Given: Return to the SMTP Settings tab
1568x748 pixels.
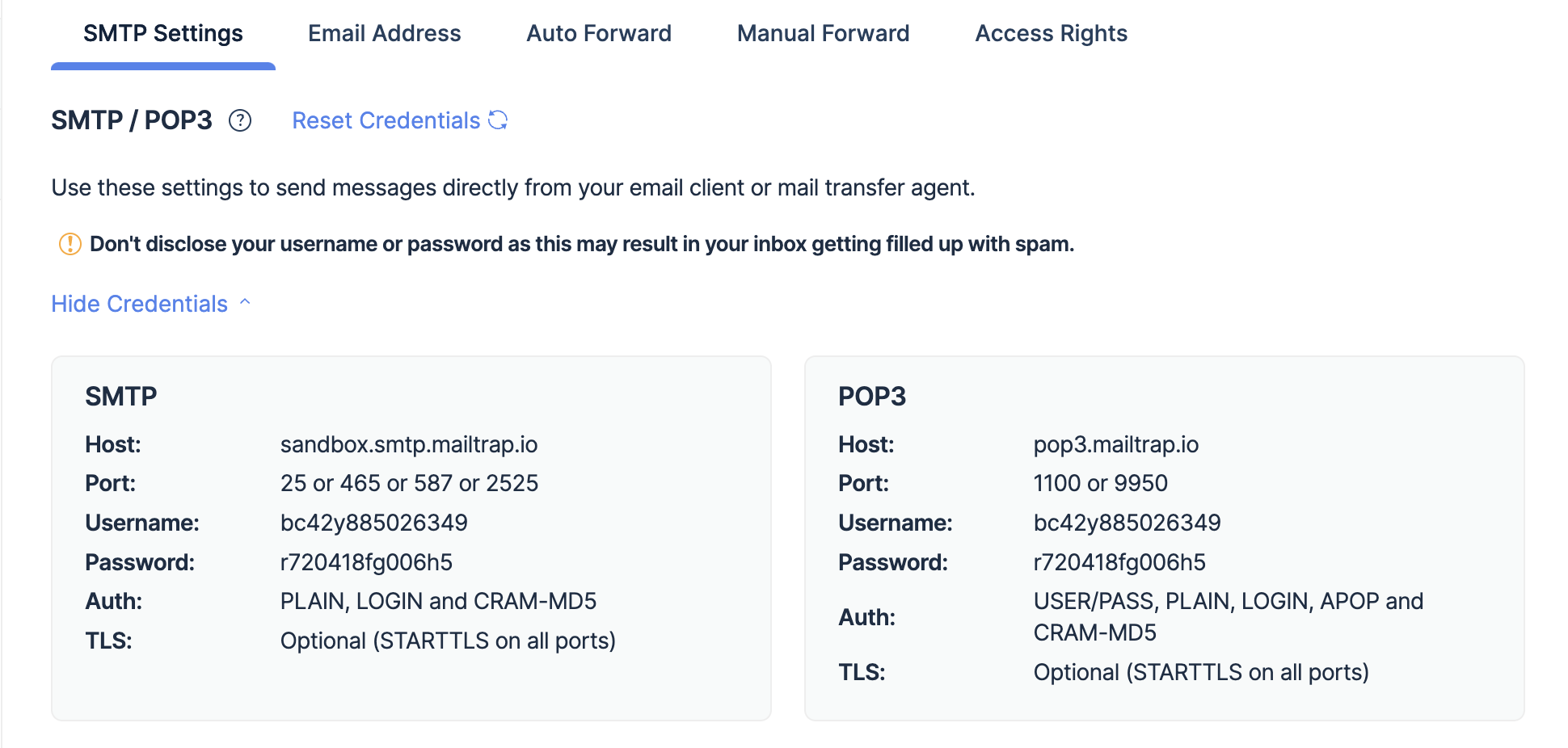Looking at the screenshot, I should click(x=163, y=33).
